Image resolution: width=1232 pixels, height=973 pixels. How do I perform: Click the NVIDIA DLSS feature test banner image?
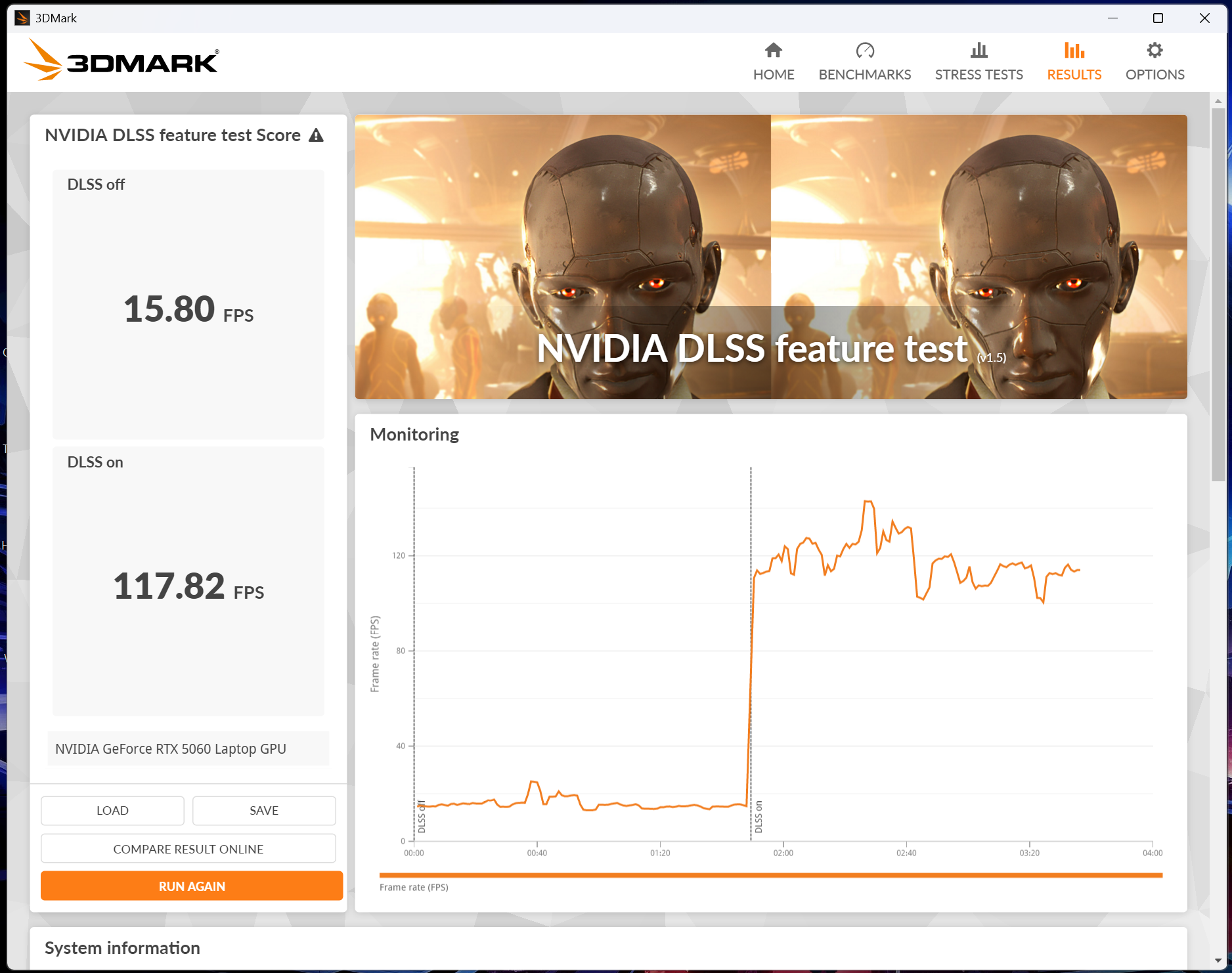tap(771, 257)
